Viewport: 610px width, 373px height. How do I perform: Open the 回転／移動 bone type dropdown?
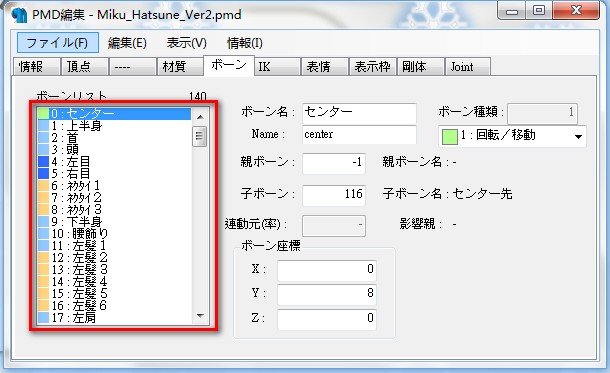coord(512,136)
